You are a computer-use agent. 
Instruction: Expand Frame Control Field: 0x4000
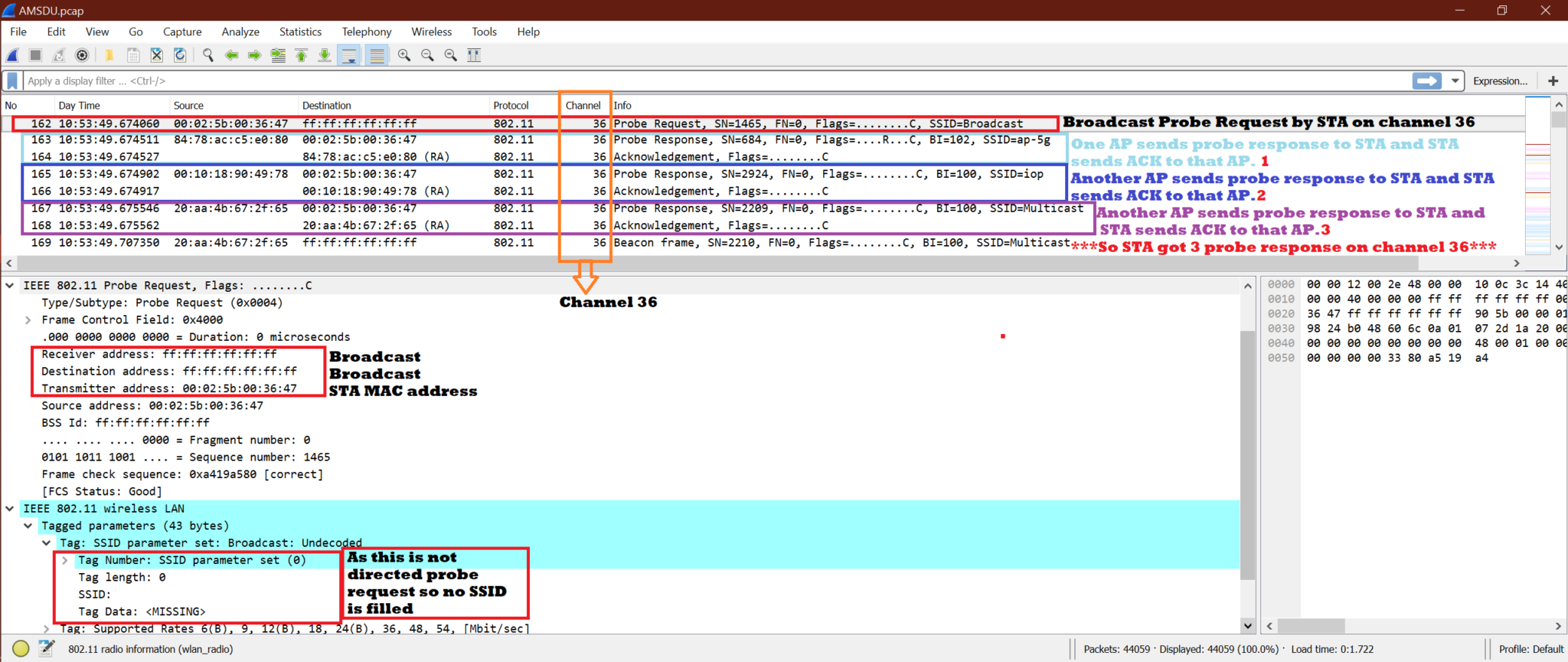[x=28, y=320]
